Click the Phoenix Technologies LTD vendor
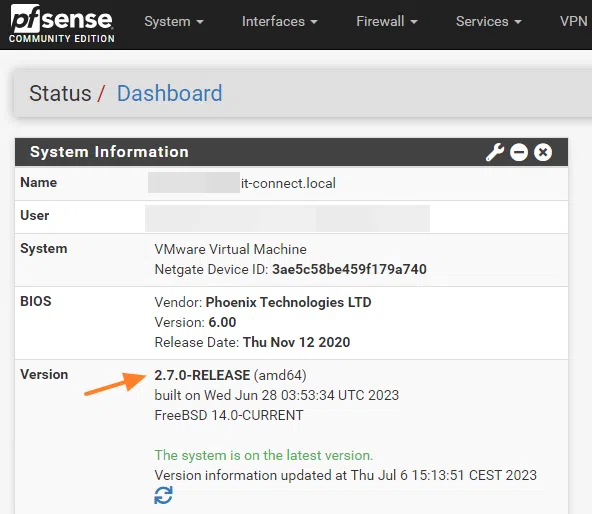The width and height of the screenshot is (592, 514). [288, 302]
